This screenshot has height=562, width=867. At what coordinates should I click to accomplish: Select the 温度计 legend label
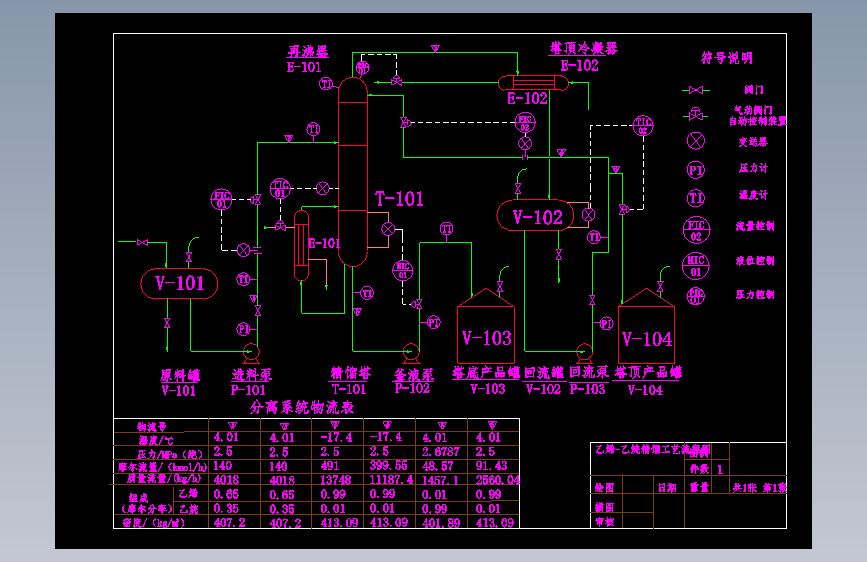[753, 195]
